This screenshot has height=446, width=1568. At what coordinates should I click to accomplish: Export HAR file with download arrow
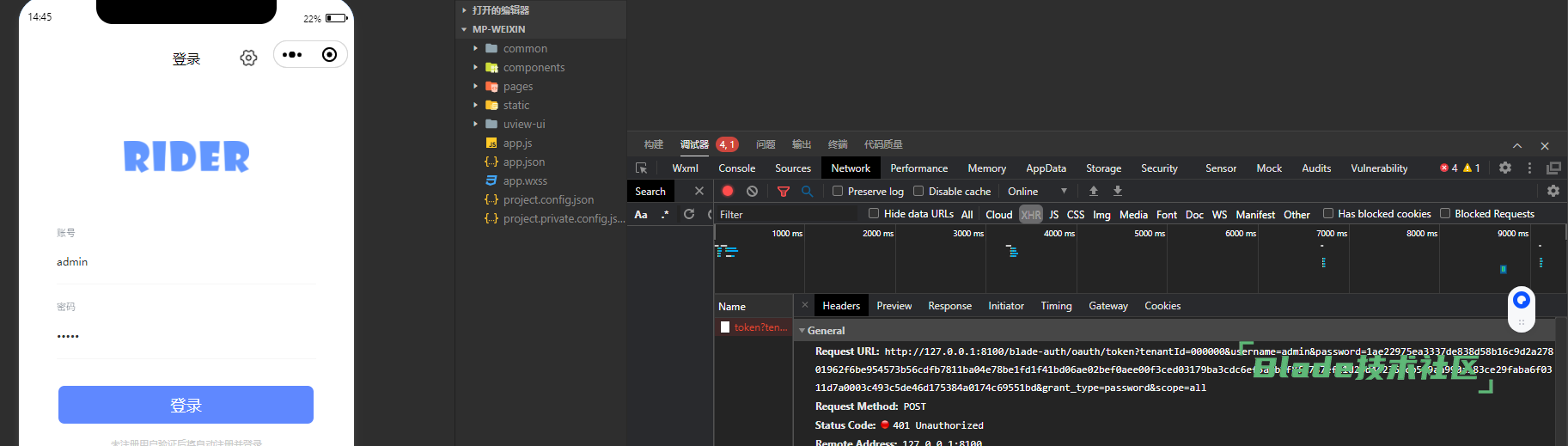[x=1118, y=191]
